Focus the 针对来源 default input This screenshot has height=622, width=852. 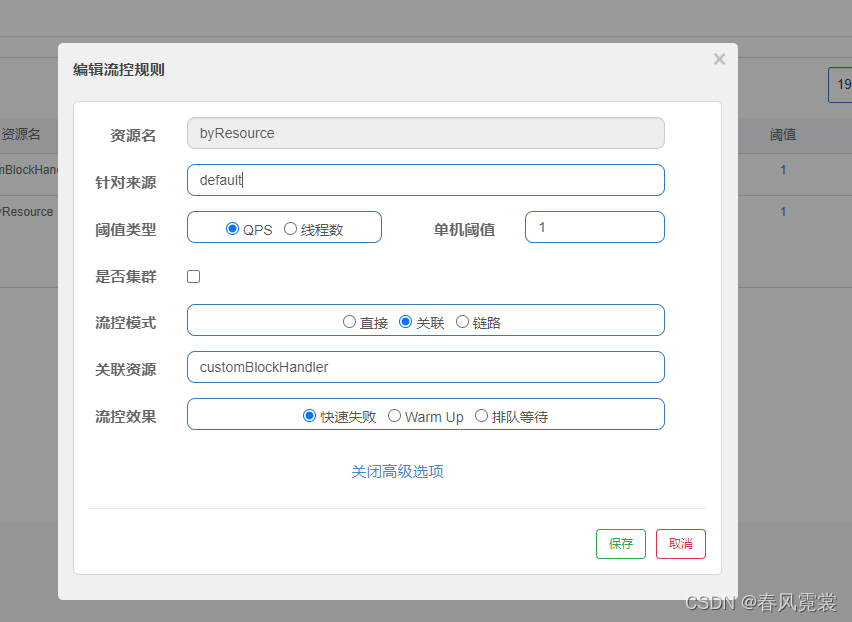click(x=425, y=180)
